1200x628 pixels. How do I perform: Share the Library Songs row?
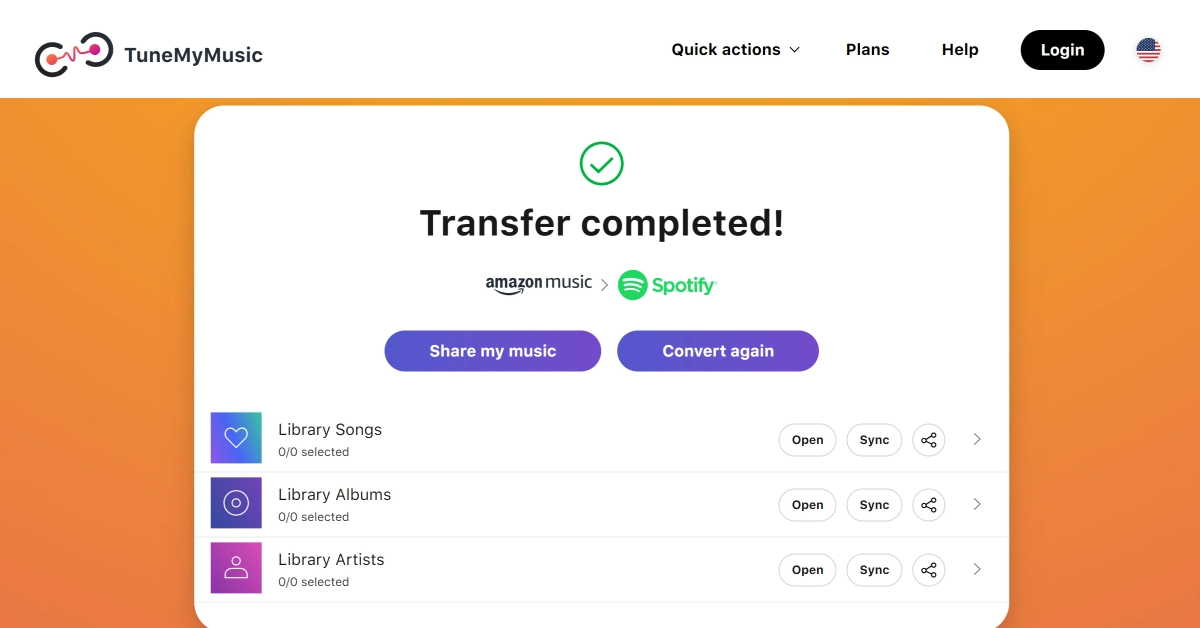tap(929, 440)
